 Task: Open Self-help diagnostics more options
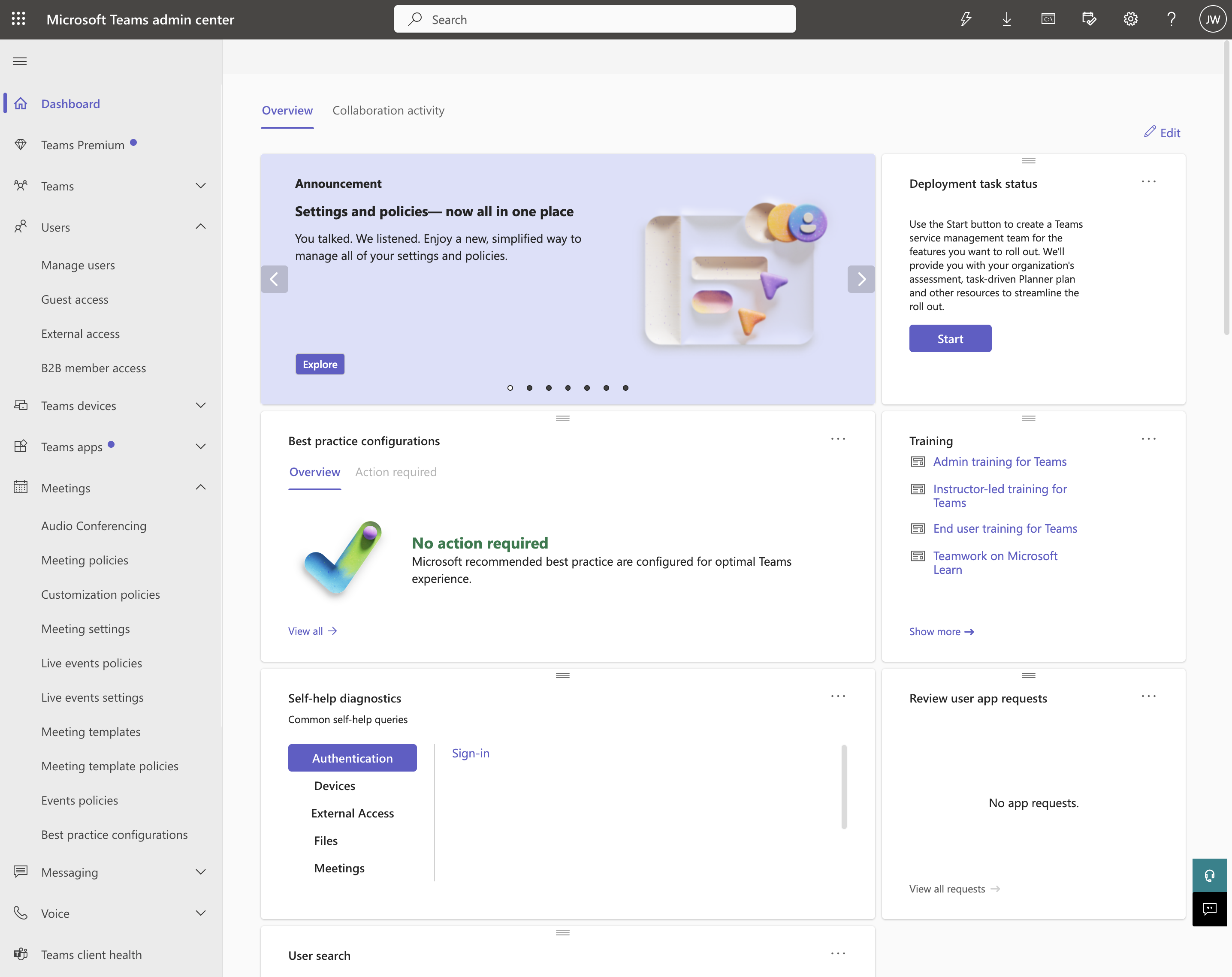[838, 696]
